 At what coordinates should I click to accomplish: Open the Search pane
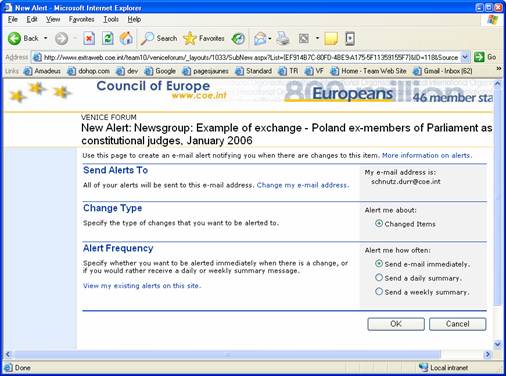159,39
